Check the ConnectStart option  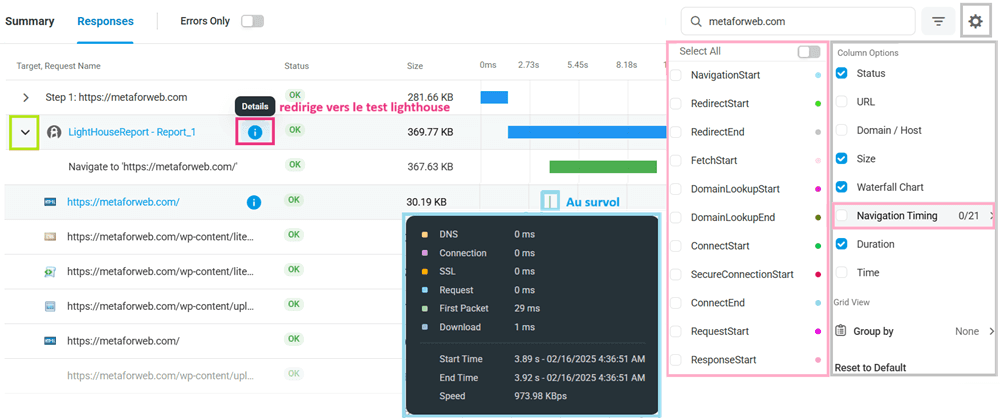[676, 246]
